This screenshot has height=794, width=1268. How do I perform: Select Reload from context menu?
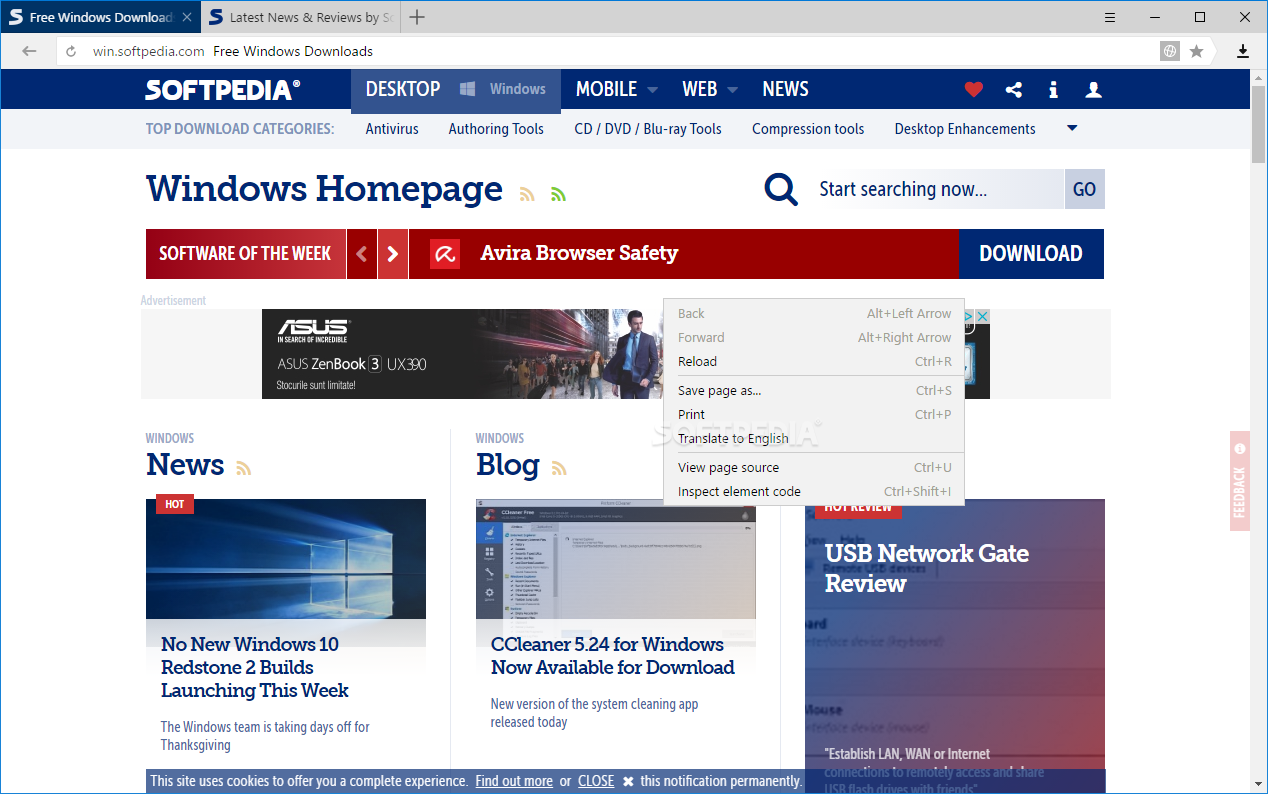[x=814, y=362]
